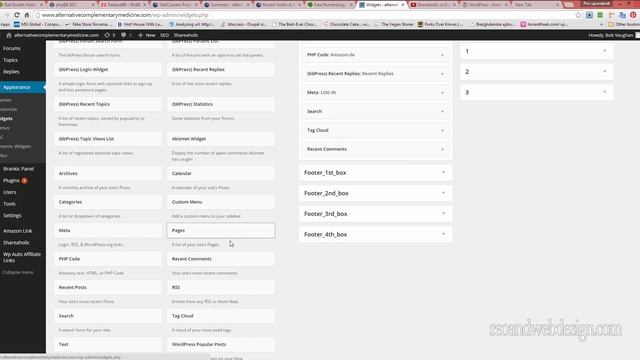640x360 pixels.
Task: Select the (bbPress) Recent Topics widget
Action: [108, 104]
